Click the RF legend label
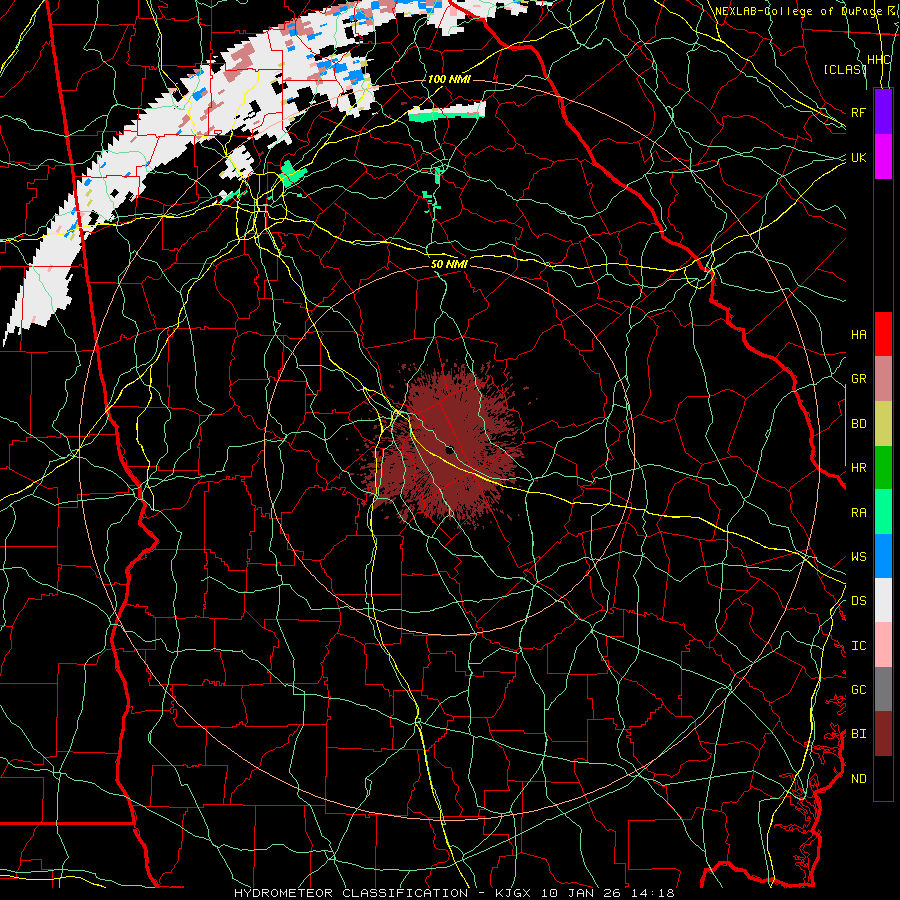Image resolution: width=900 pixels, height=900 pixels. [858, 112]
